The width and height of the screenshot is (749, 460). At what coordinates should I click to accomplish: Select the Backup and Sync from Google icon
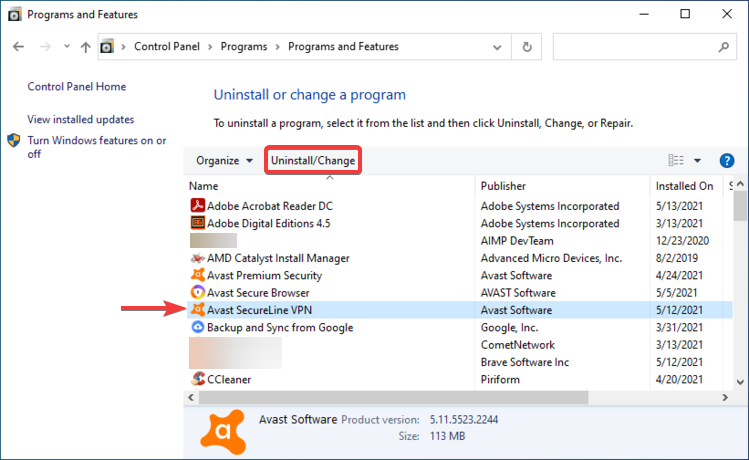197,327
